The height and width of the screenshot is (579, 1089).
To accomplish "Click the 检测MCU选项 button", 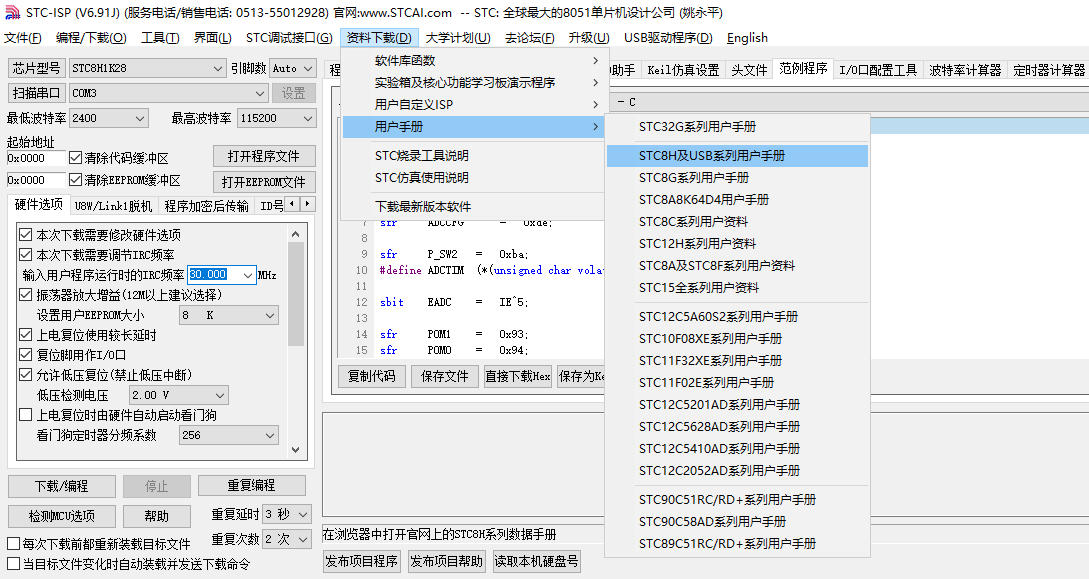I will [x=62, y=517].
